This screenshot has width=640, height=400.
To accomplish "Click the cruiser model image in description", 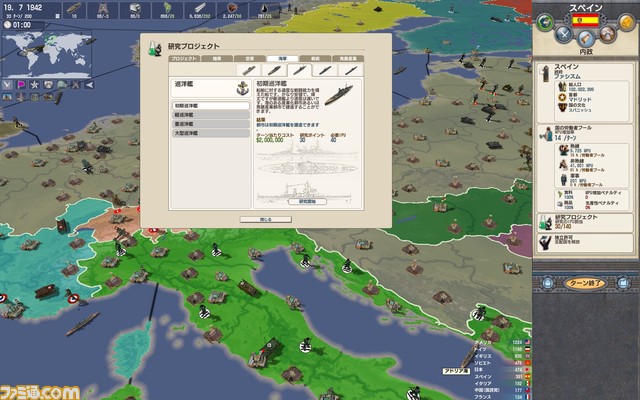I will [x=338, y=95].
